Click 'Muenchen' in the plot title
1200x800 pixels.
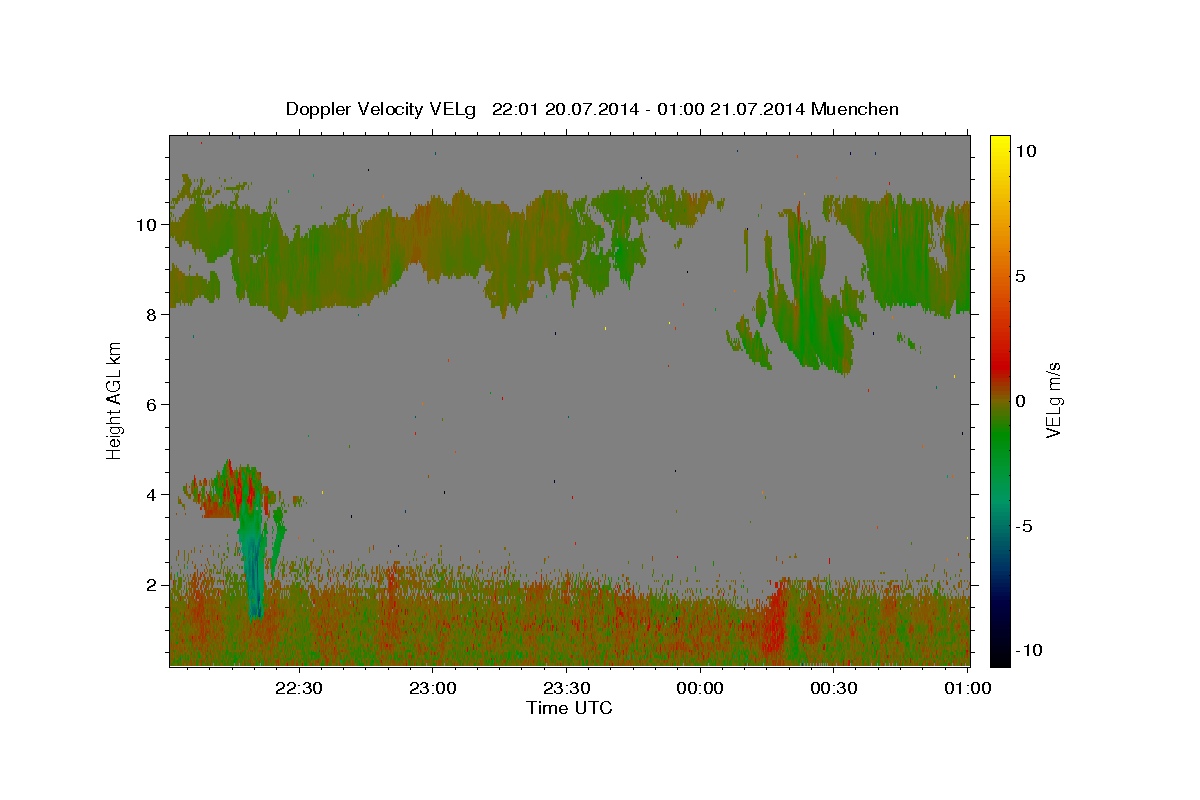coord(855,109)
